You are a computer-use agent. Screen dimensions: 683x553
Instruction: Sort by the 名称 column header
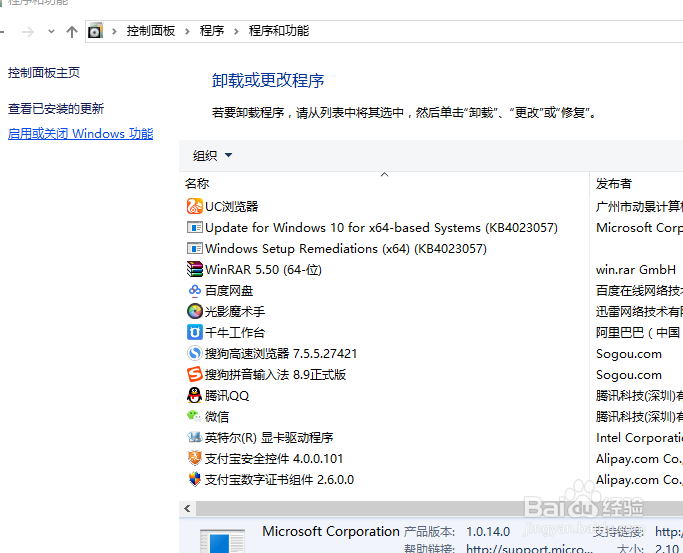pyautogui.click(x=197, y=184)
